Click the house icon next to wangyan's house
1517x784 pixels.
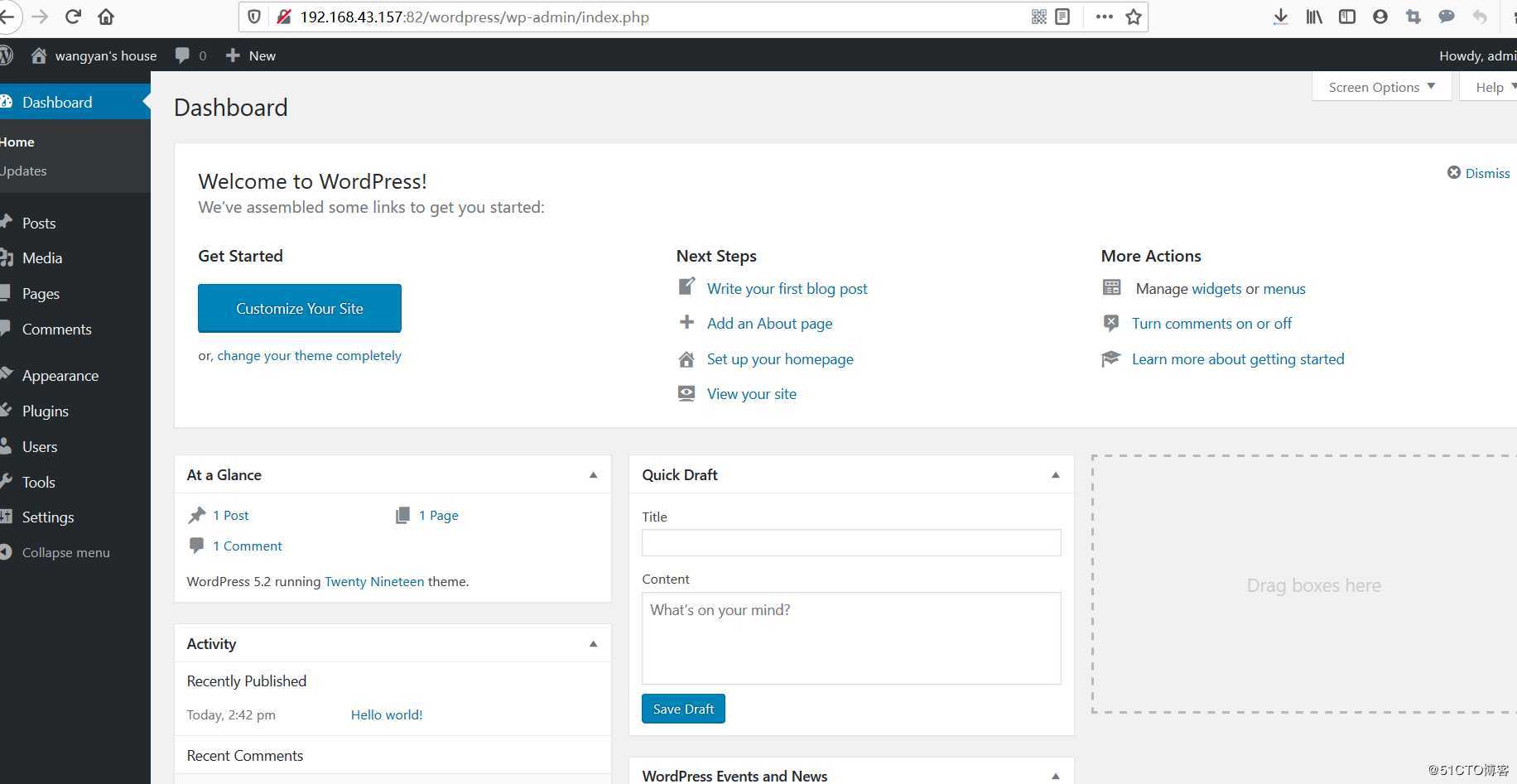(38, 55)
